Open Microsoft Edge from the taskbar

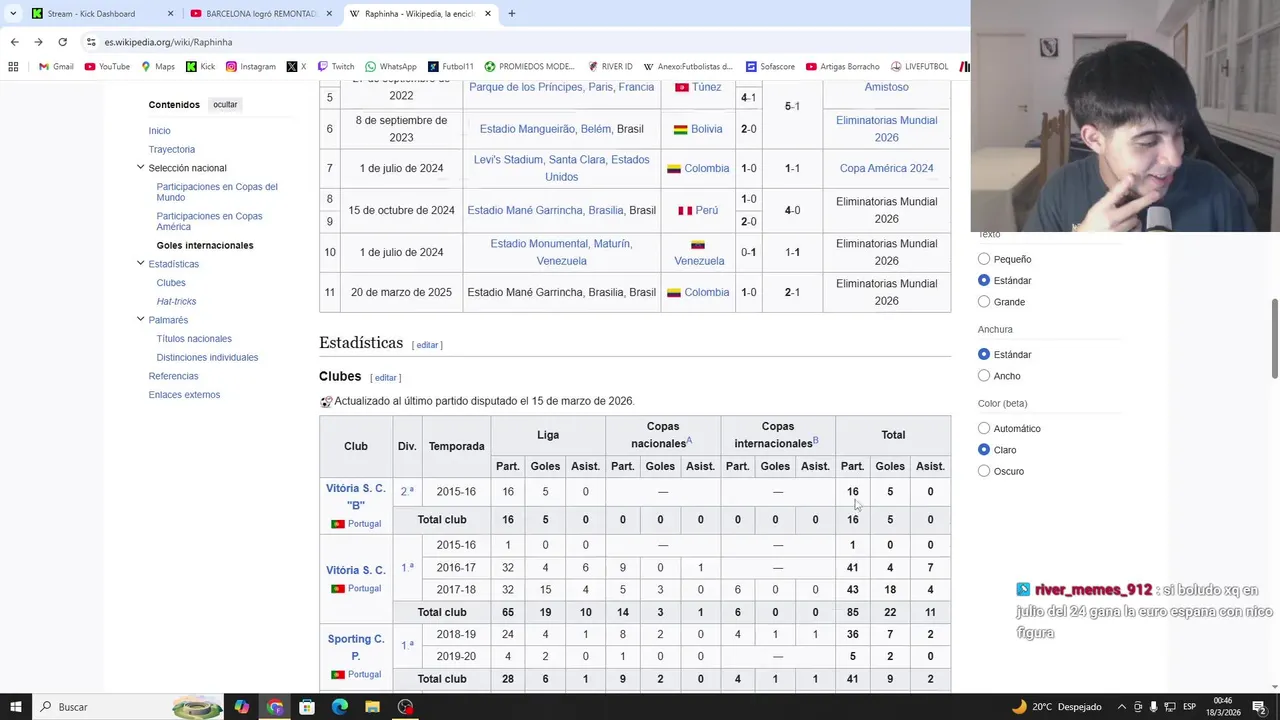click(x=340, y=707)
